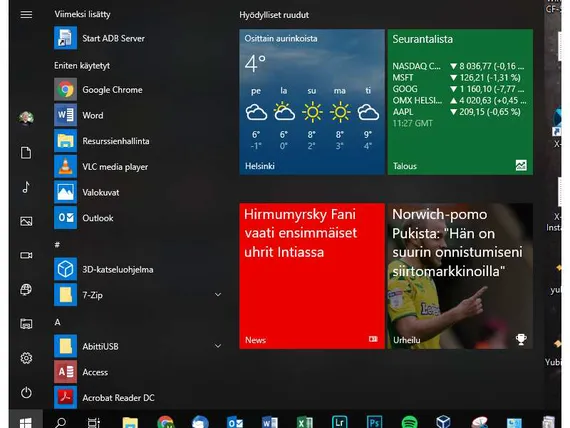Select the # section header in app list
This screenshot has width=570, height=428.
(57, 245)
